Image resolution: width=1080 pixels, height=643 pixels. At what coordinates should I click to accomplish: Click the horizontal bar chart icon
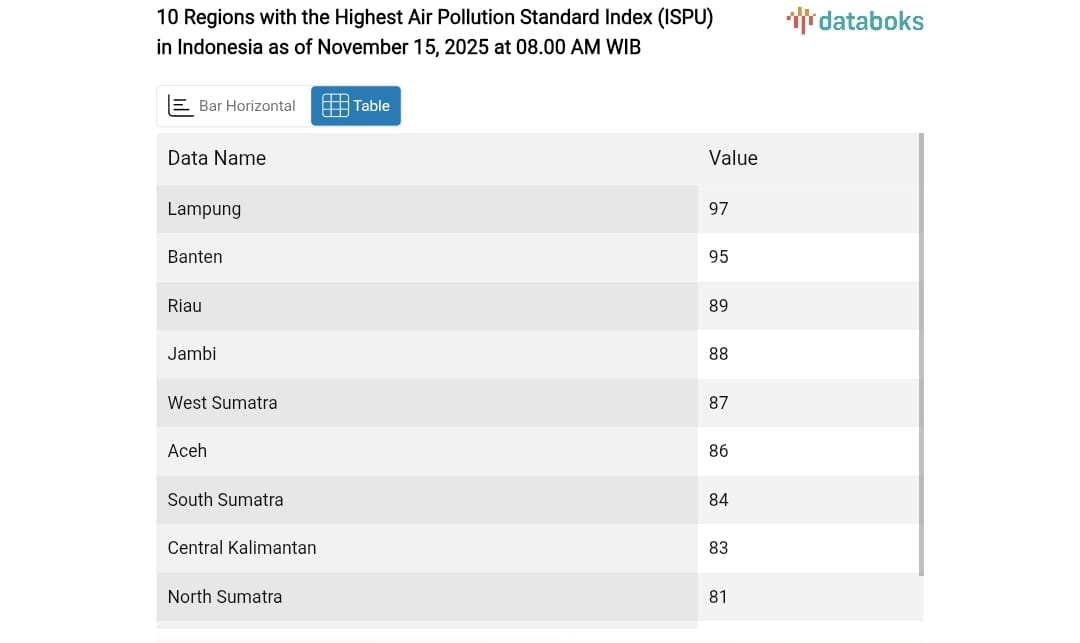point(180,106)
